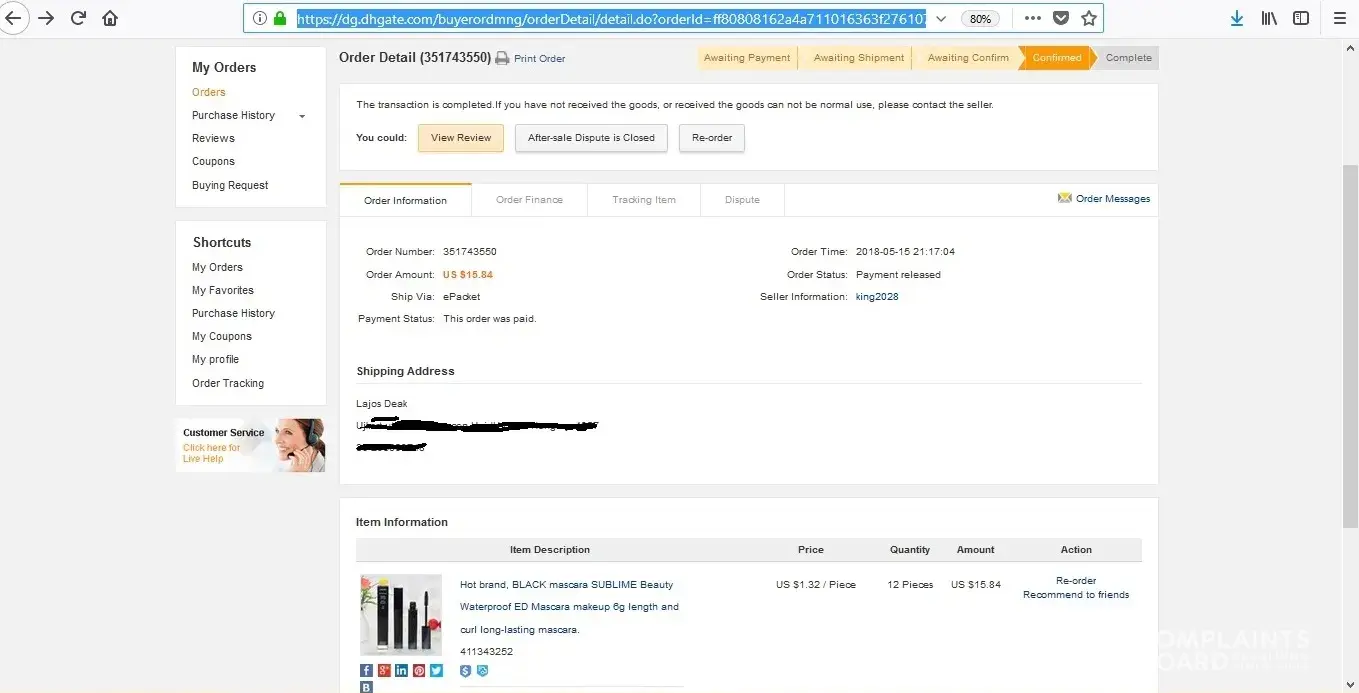Open Coupons in the My Orders sidebar
This screenshot has height=693, width=1359.
(x=213, y=161)
